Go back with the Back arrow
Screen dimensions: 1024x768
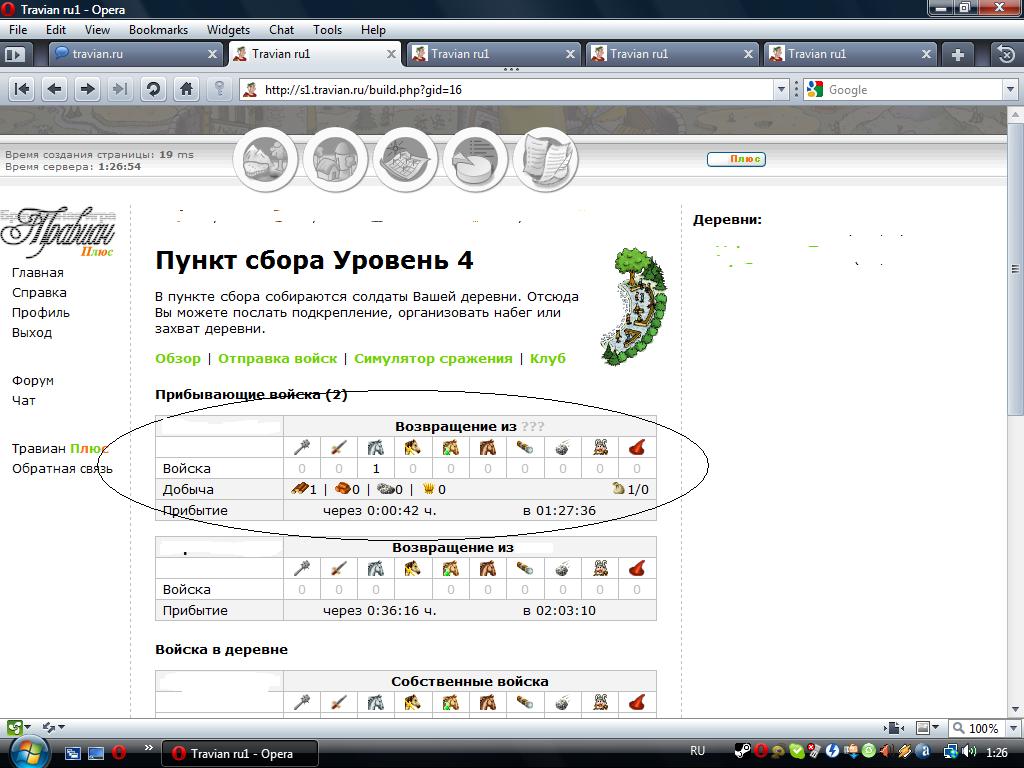[x=55, y=89]
